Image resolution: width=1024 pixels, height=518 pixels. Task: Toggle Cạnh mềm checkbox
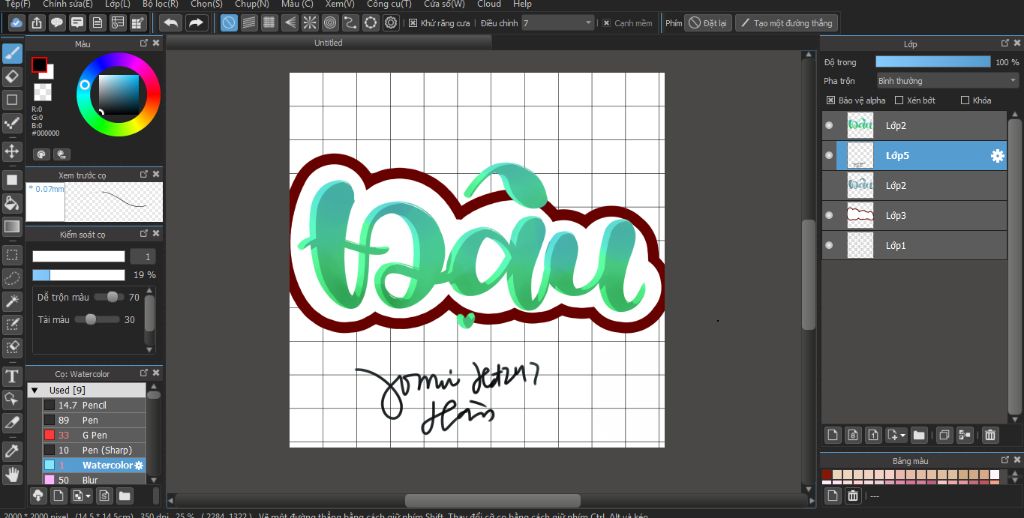point(607,23)
